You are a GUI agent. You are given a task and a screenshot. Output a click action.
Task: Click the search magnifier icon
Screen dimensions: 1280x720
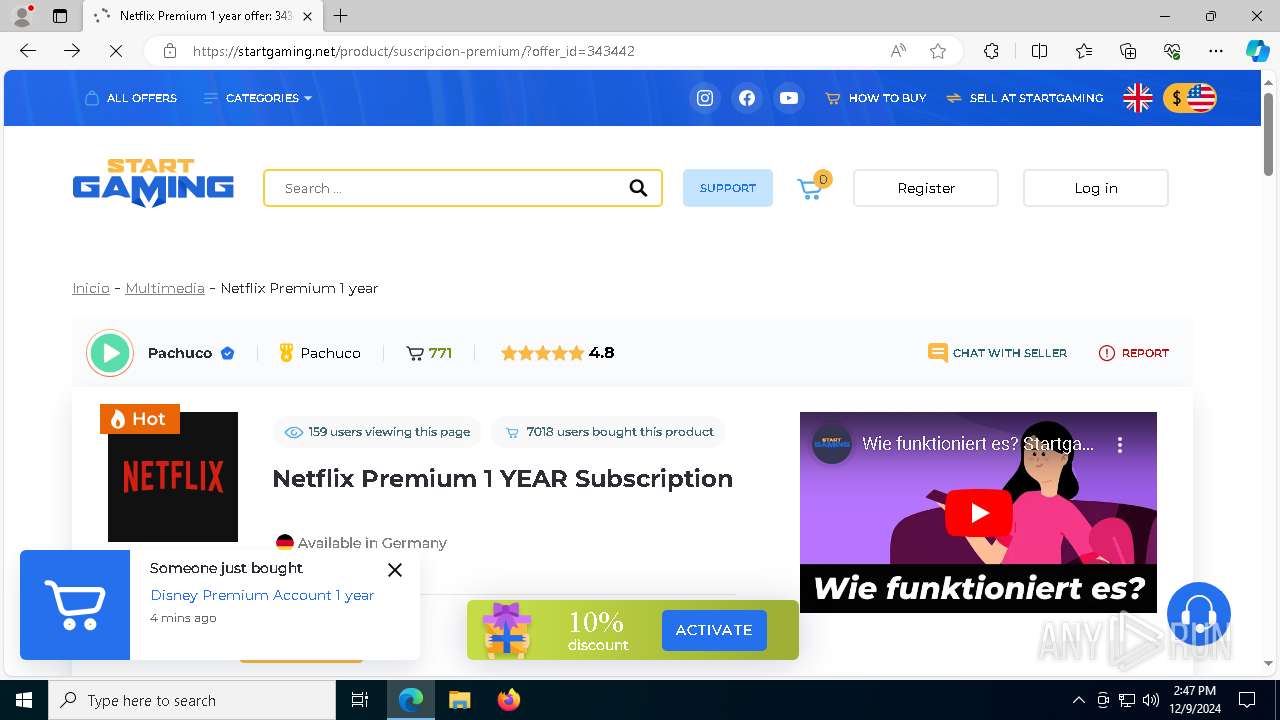click(x=638, y=188)
